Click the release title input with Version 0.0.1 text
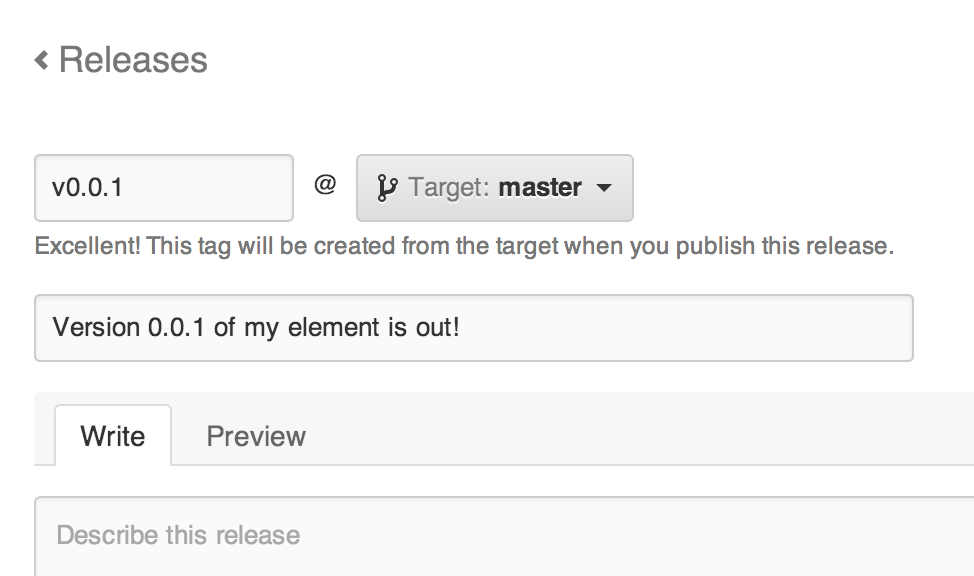 click(x=473, y=327)
